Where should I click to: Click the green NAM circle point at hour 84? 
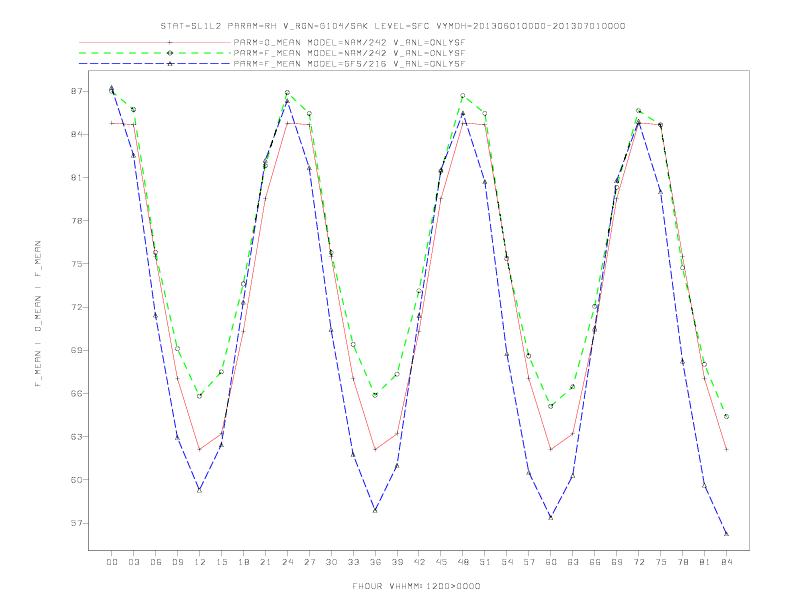coord(726,417)
